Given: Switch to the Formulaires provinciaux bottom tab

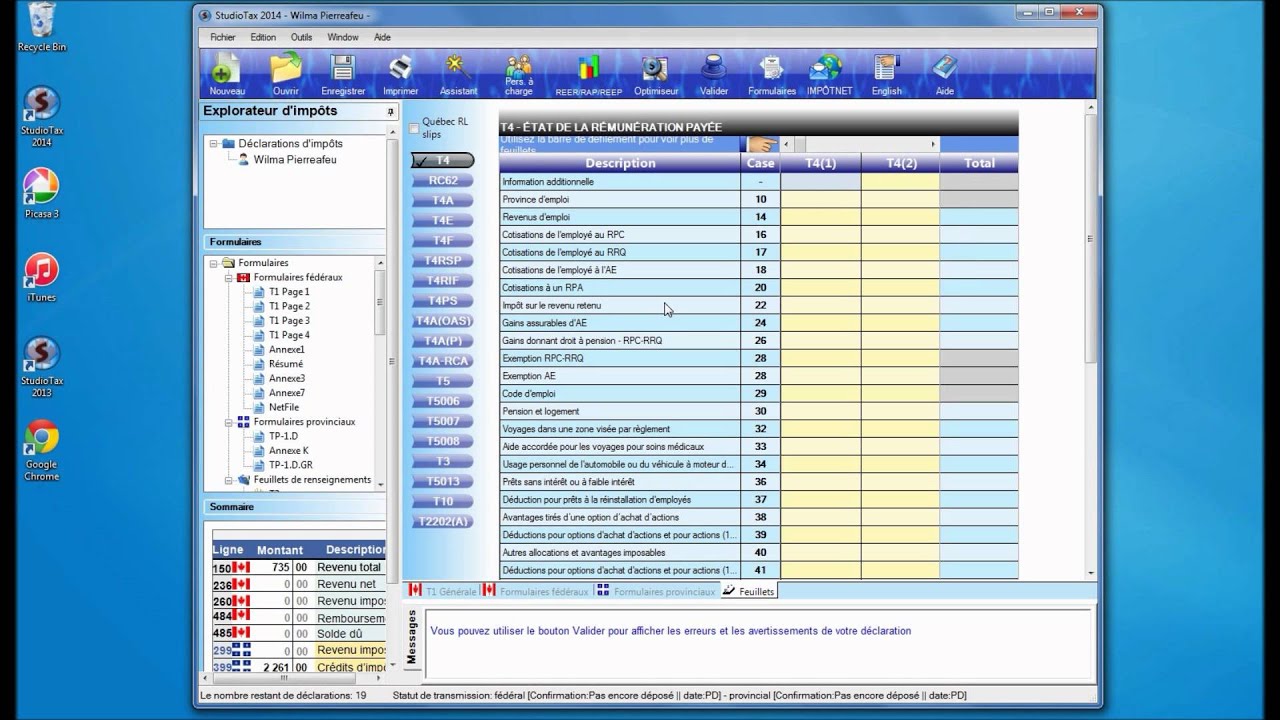Looking at the screenshot, I should [x=656, y=591].
